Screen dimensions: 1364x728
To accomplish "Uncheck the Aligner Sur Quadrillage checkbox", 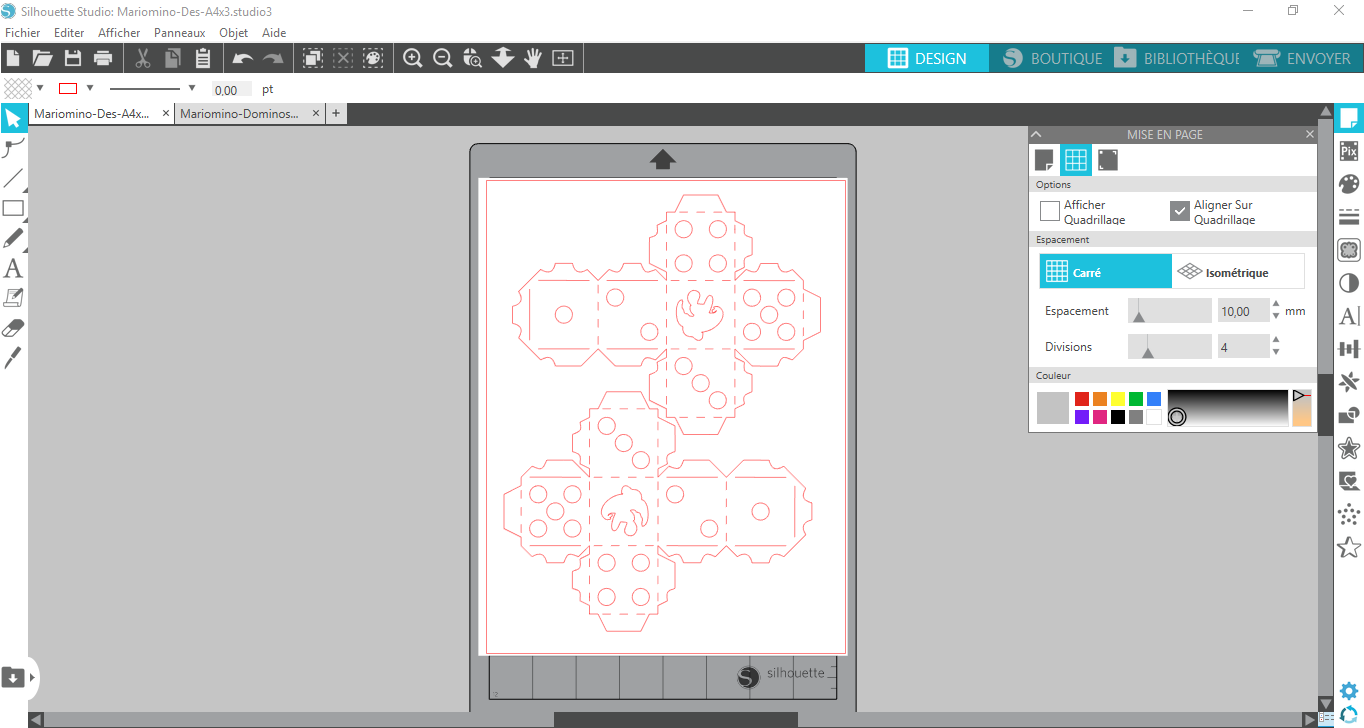I will pos(1179,211).
